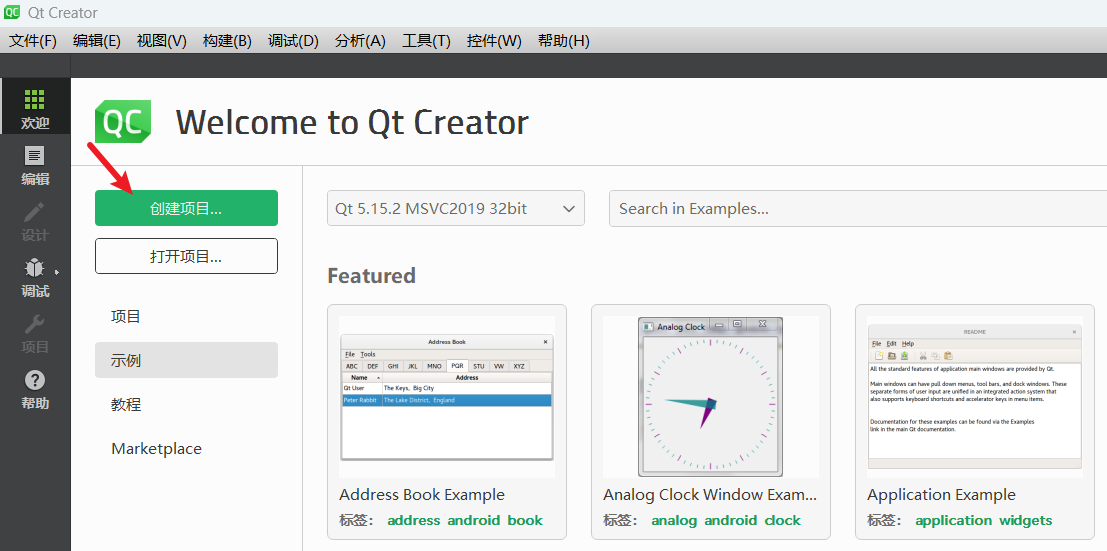Click the 'book' tag link
Image resolution: width=1107 pixels, height=551 pixels.
tap(525, 521)
